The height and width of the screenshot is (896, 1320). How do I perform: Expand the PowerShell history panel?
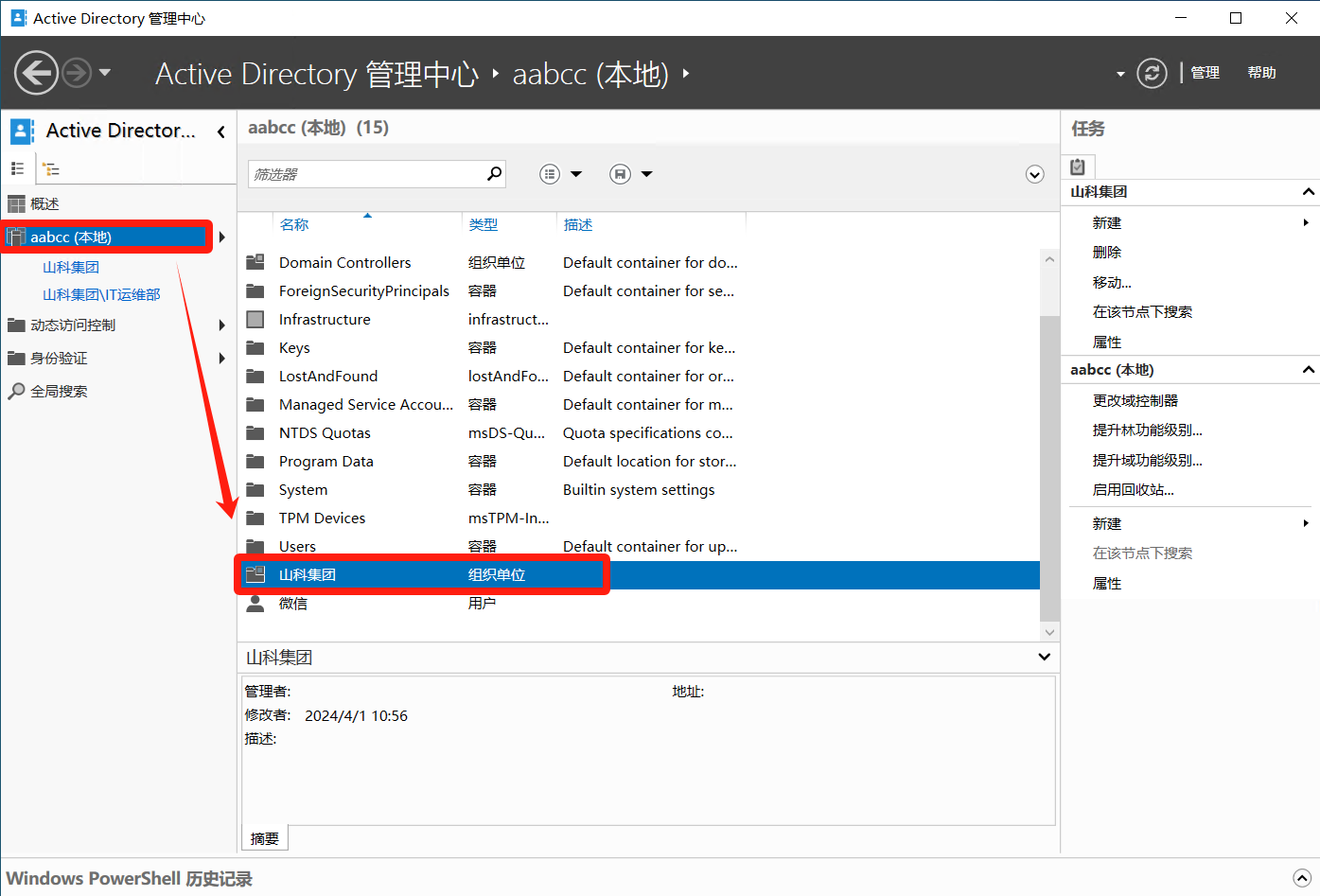click(1302, 878)
